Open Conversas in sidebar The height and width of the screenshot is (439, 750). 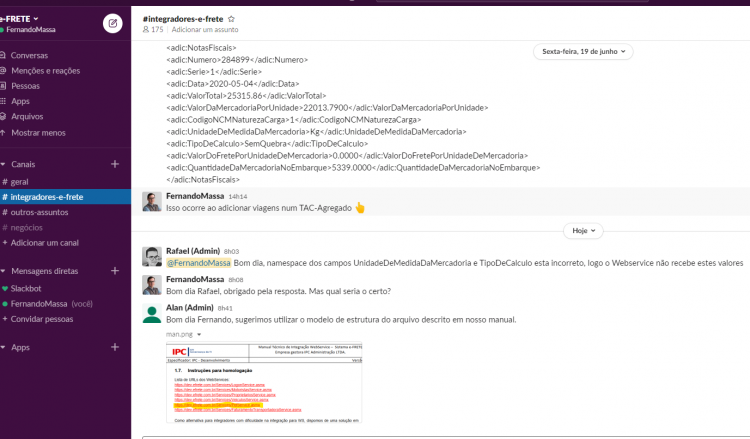tap(29, 55)
